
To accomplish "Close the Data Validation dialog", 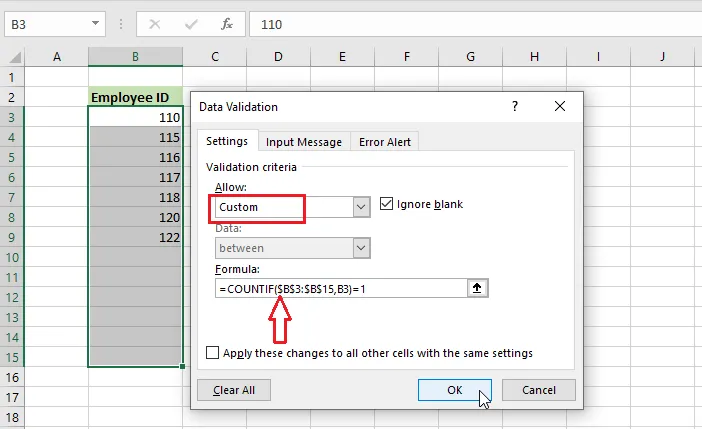I will pyautogui.click(x=560, y=106).
